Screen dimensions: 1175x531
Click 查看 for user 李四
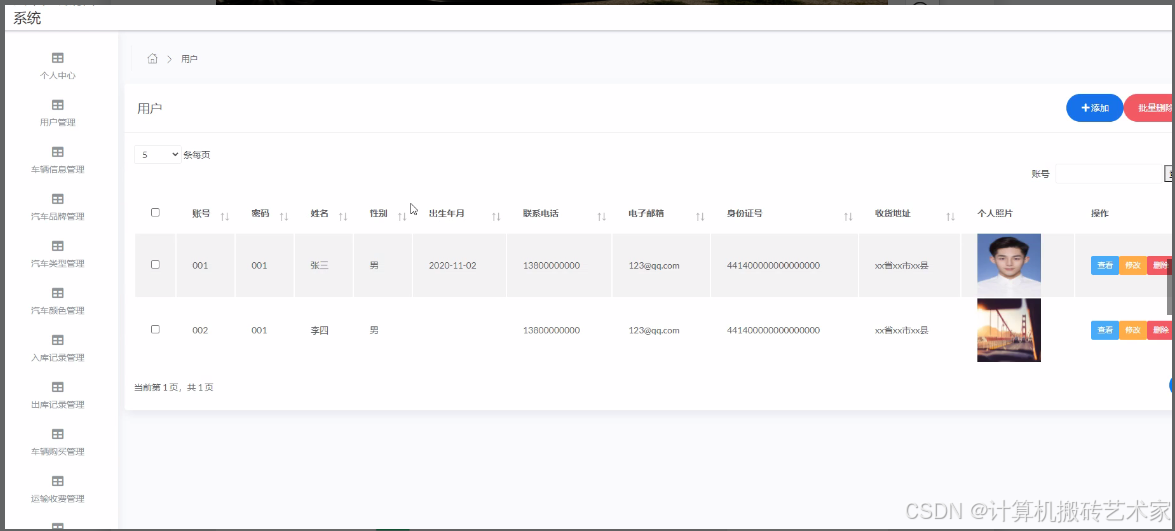point(1105,330)
